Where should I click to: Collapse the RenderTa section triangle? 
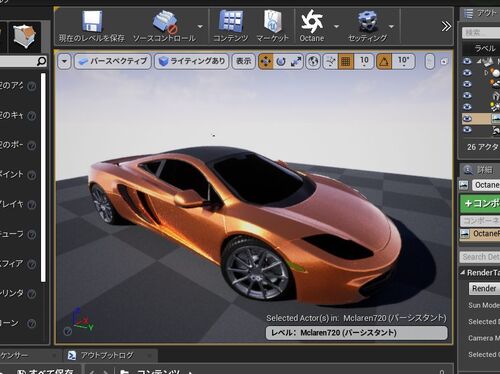click(x=463, y=273)
